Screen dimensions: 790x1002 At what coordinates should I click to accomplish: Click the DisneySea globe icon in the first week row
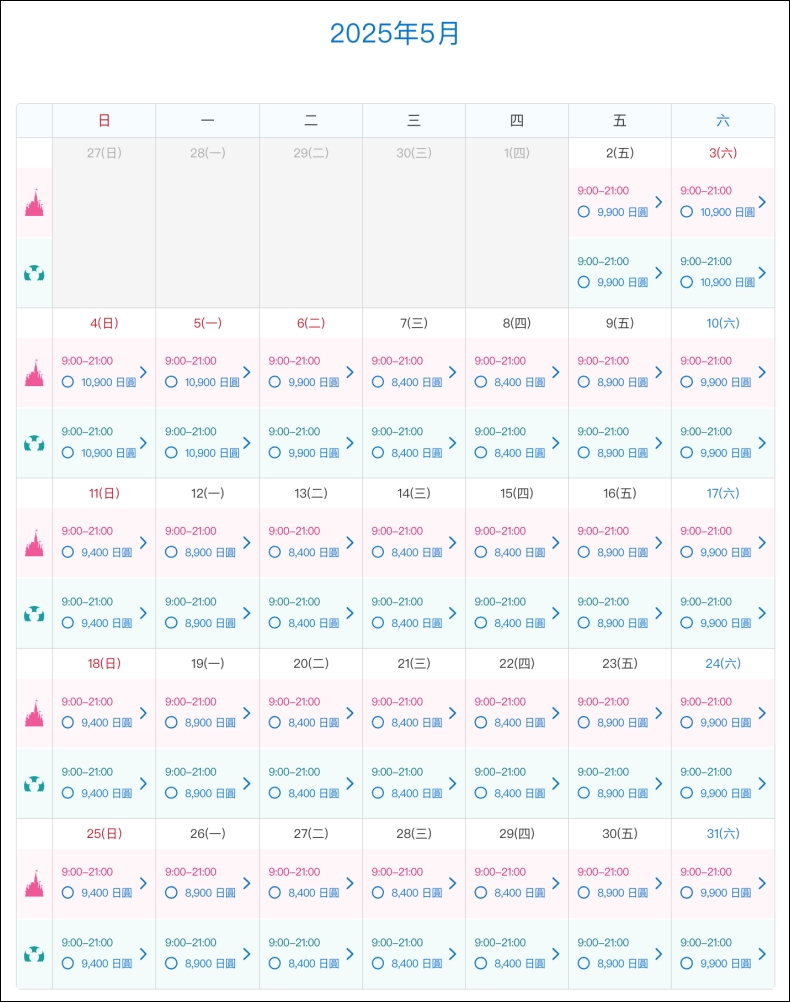point(34,274)
